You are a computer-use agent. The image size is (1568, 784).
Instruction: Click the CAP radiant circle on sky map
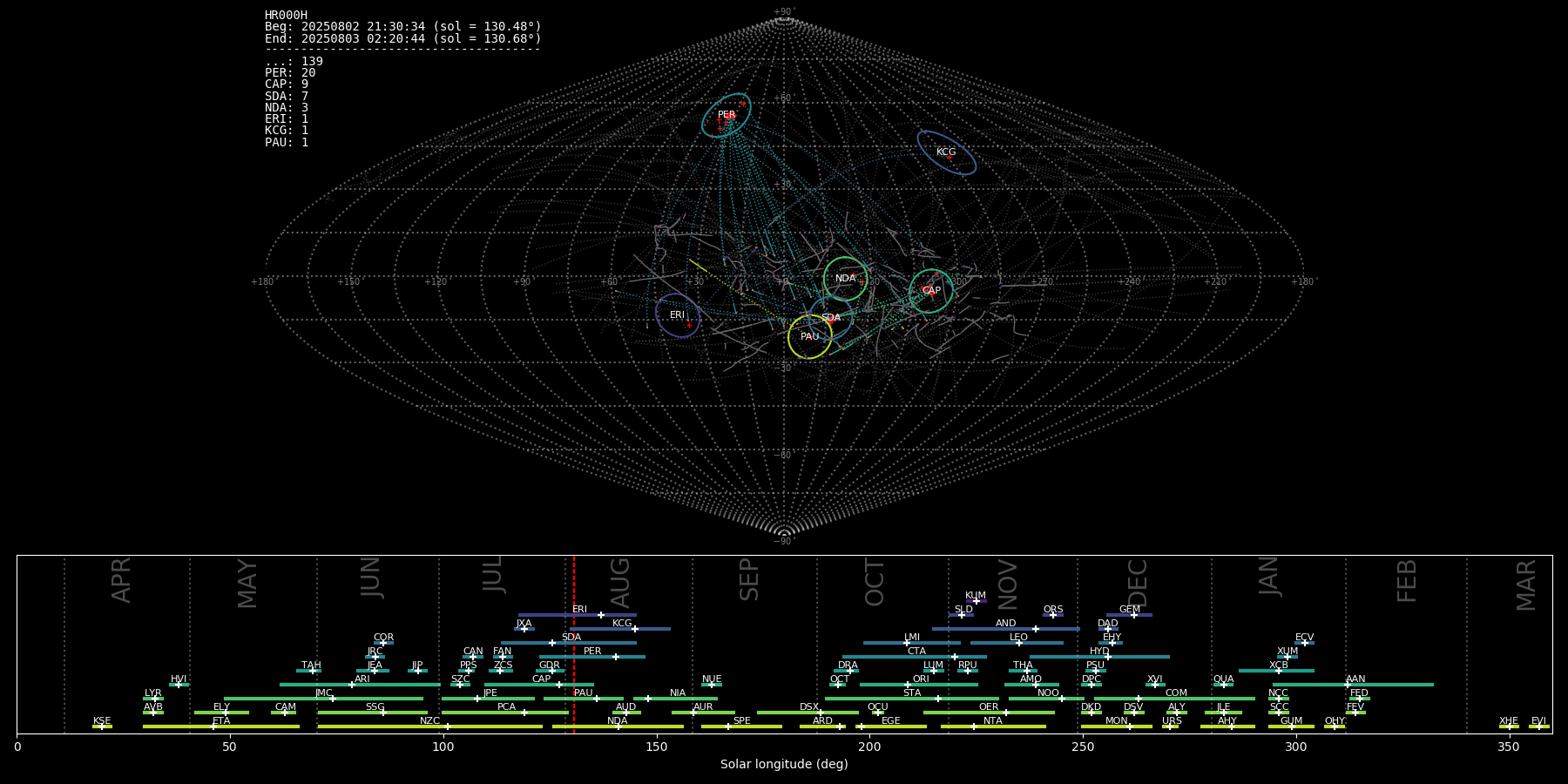(x=931, y=291)
